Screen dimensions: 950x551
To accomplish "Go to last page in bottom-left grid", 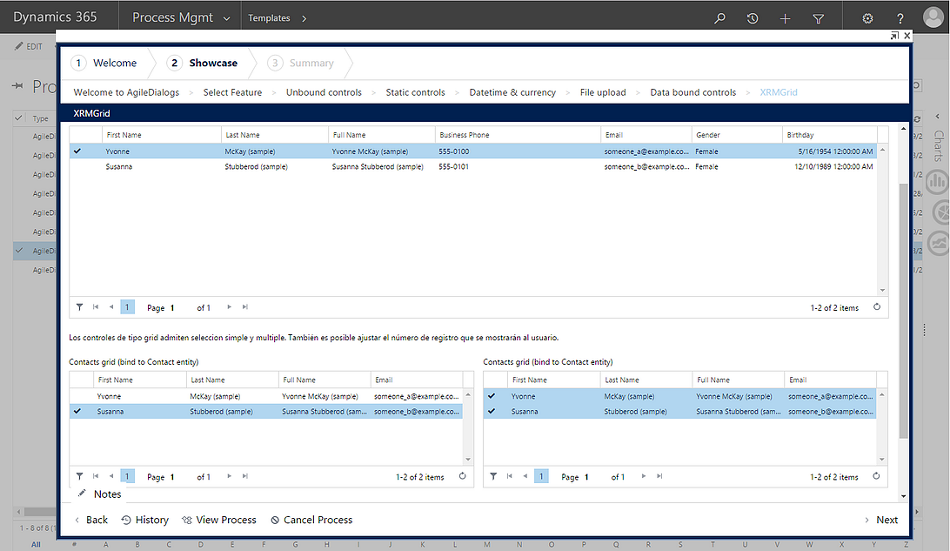I will (245, 476).
